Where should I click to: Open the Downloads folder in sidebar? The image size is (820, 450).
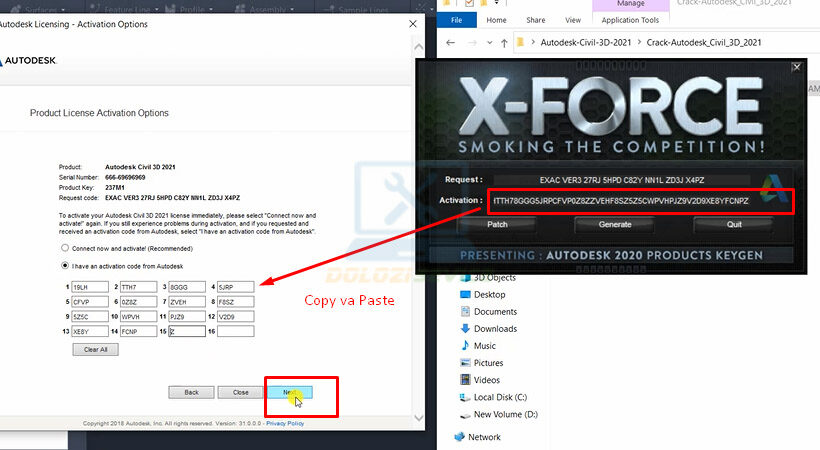point(494,328)
